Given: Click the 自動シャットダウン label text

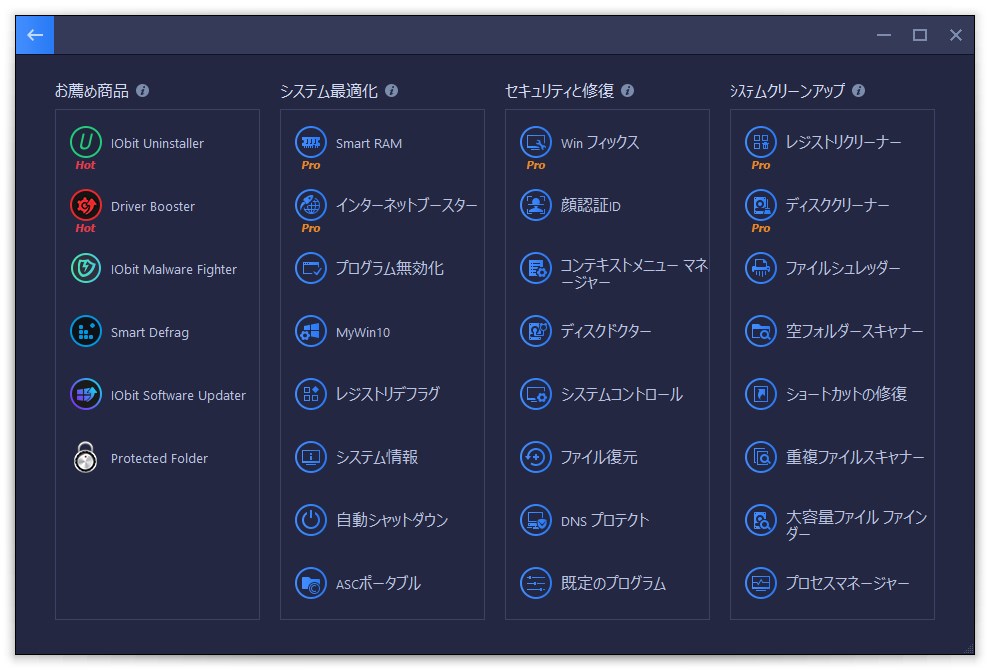Looking at the screenshot, I should [x=391, y=520].
